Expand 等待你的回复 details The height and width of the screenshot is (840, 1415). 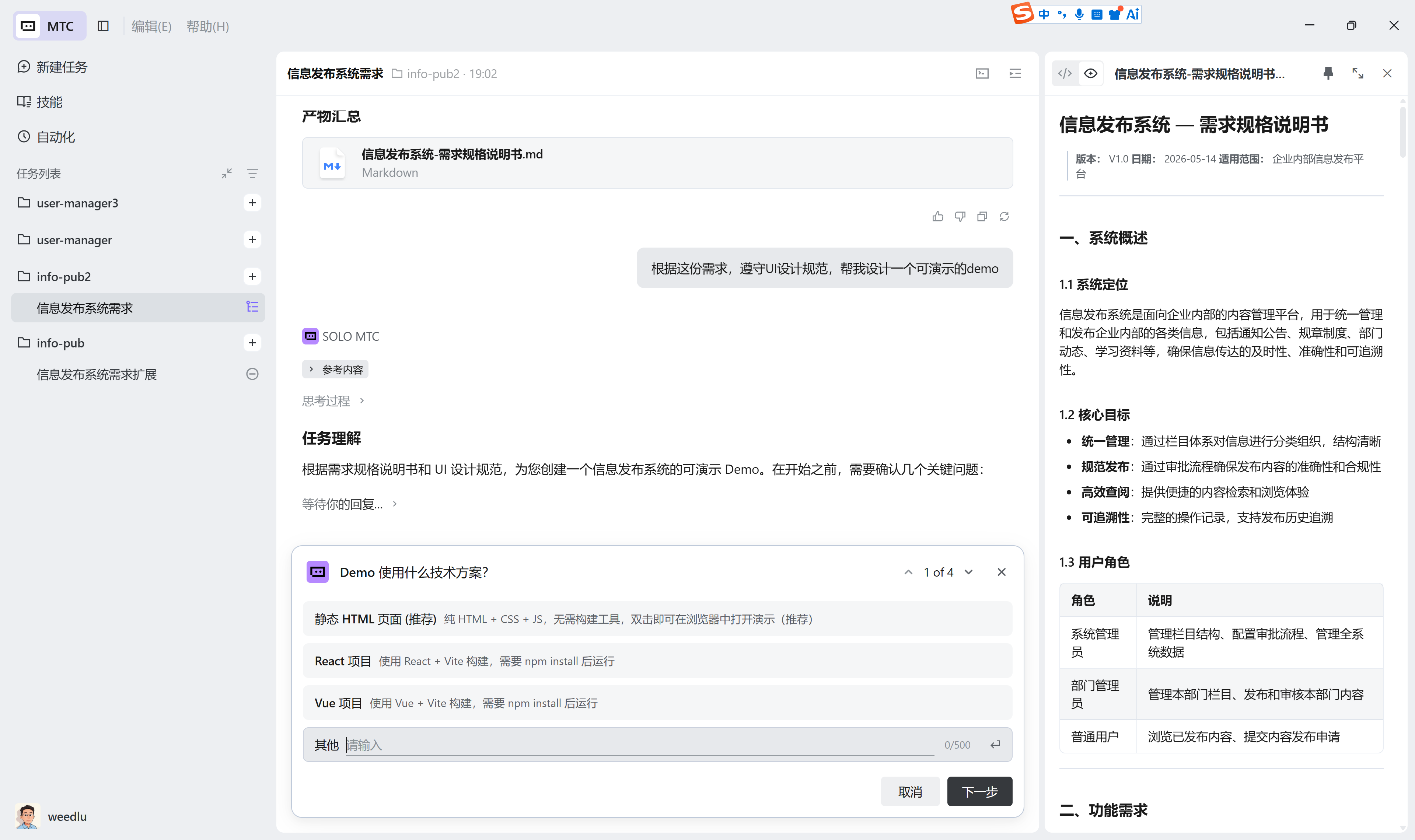coord(350,504)
